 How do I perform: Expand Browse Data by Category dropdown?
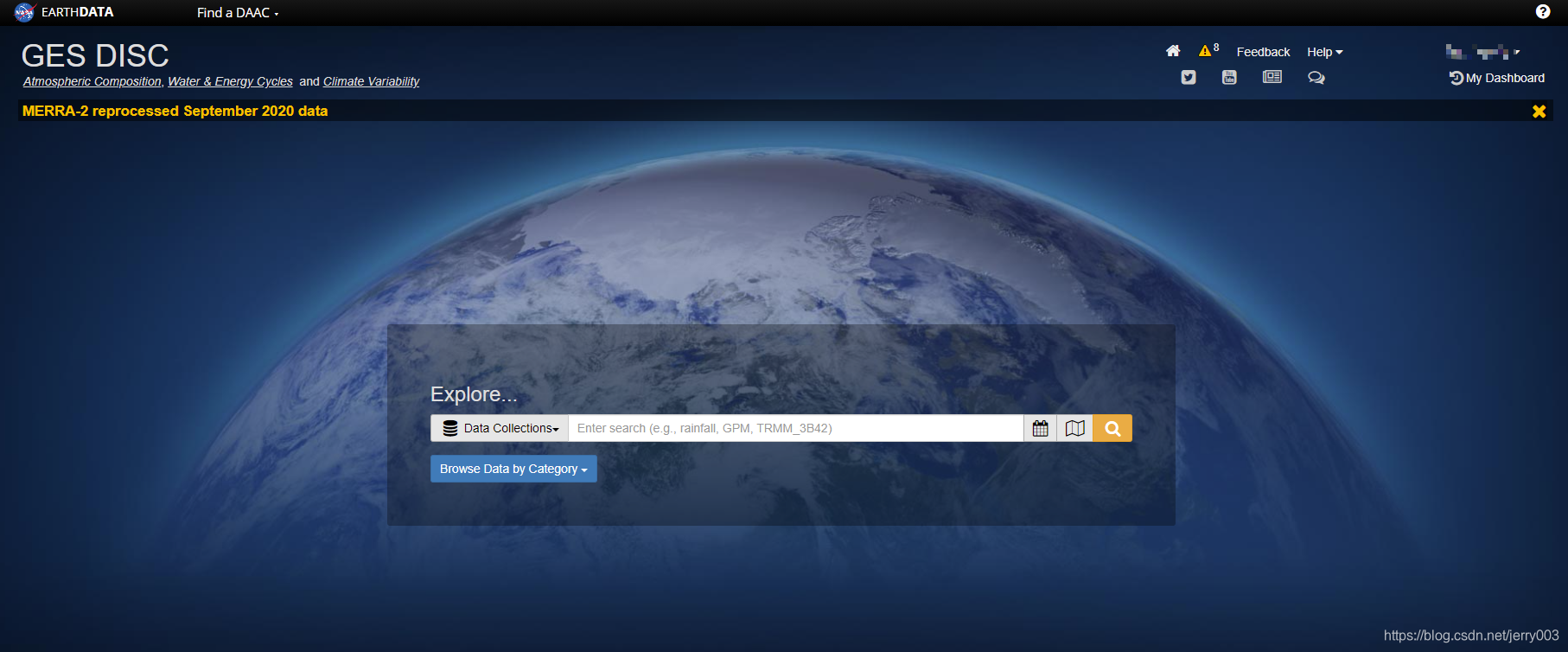click(x=513, y=469)
